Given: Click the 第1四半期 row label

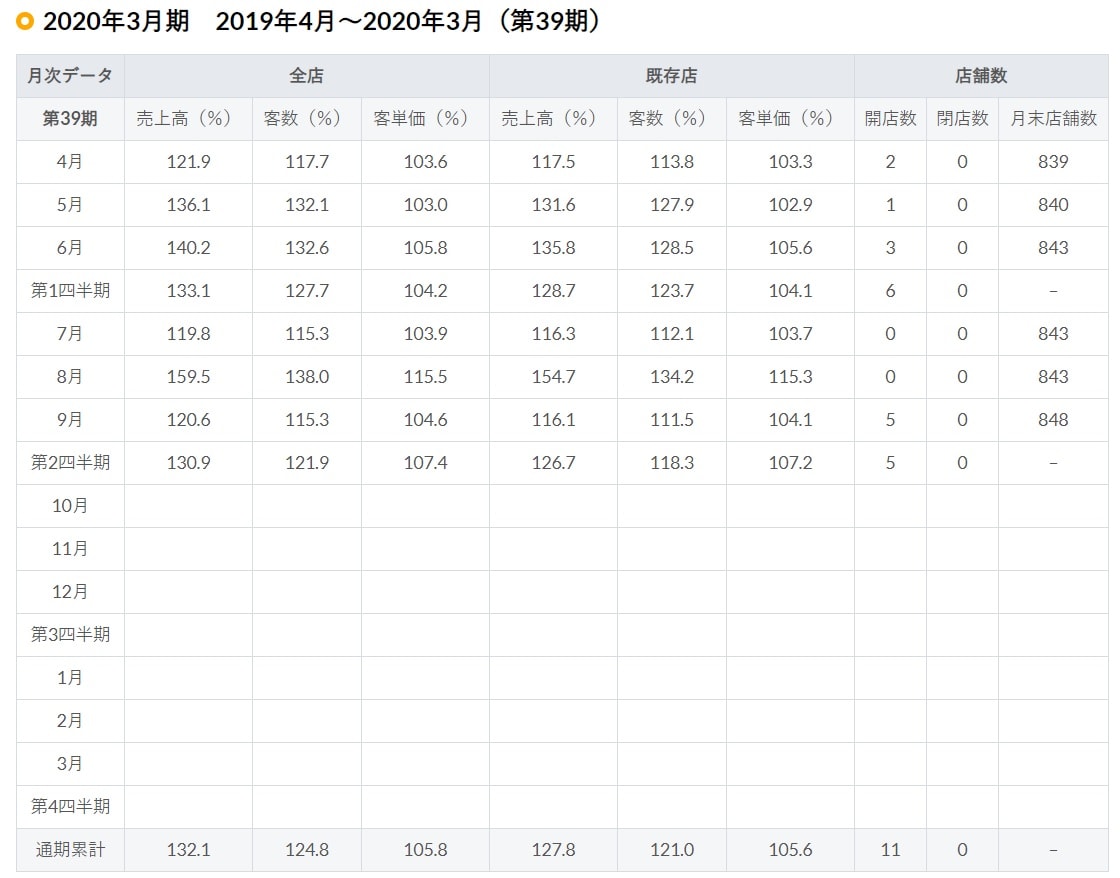Looking at the screenshot, I should tap(70, 291).
